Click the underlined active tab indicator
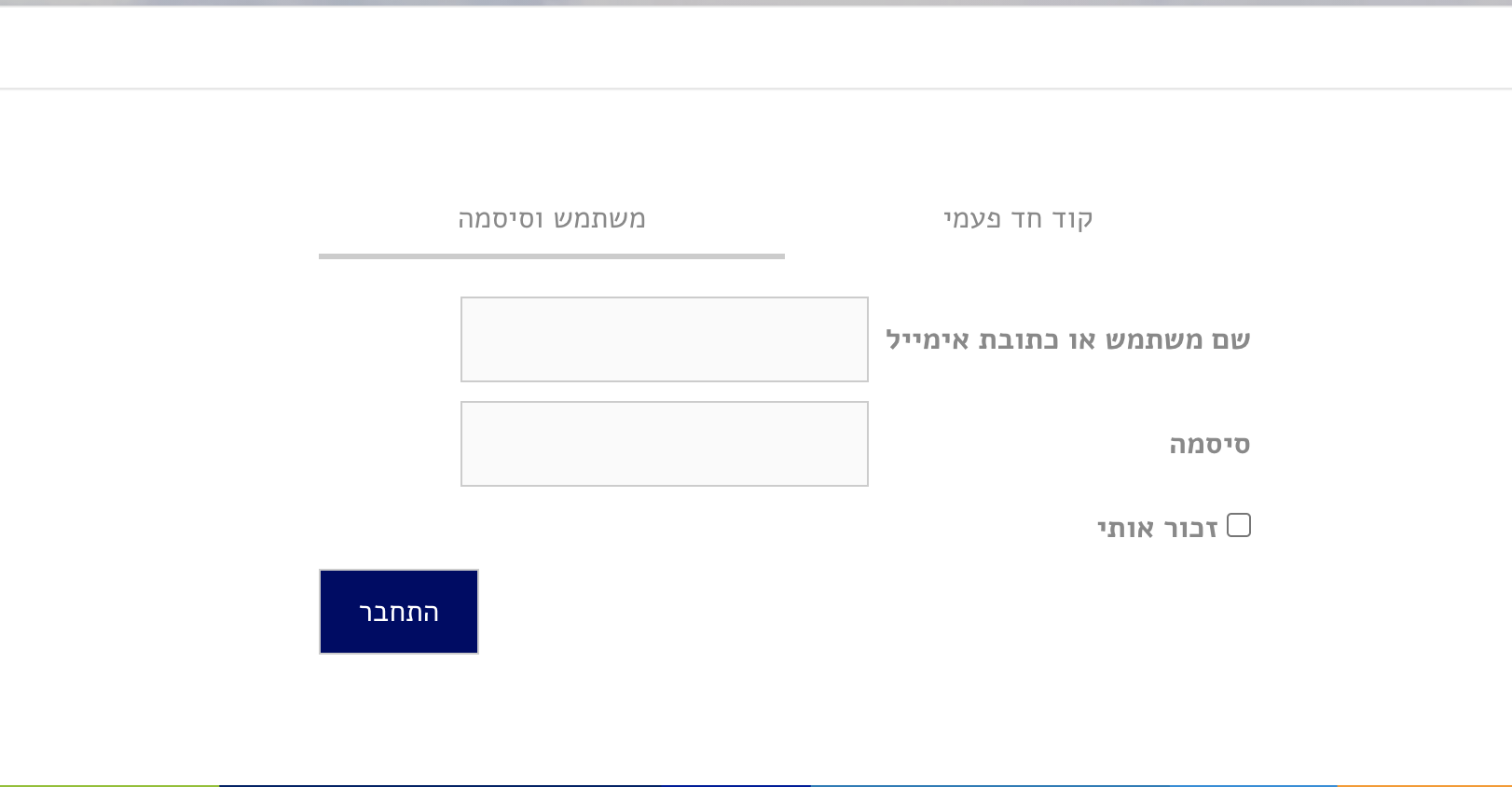The width and height of the screenshot is (1512, 787). 550,255
